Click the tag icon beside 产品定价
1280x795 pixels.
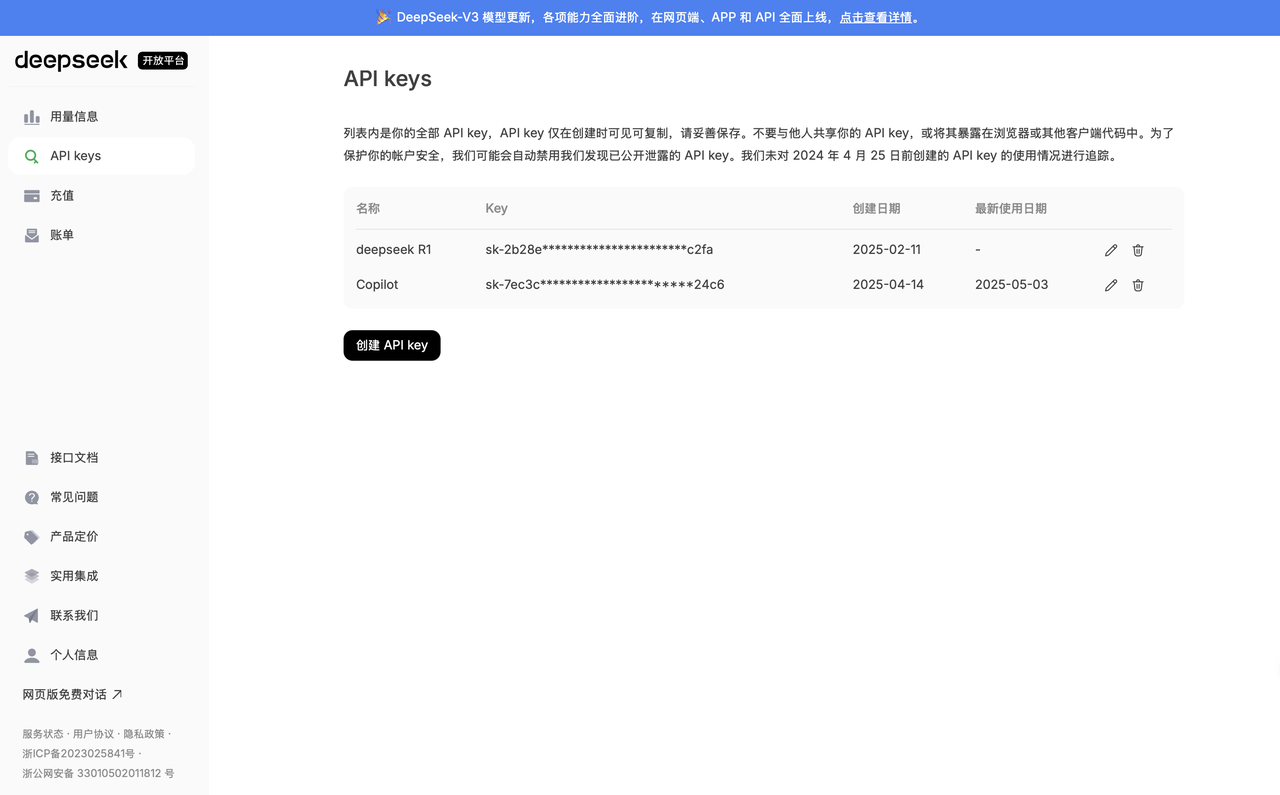(x=32, y=537)
